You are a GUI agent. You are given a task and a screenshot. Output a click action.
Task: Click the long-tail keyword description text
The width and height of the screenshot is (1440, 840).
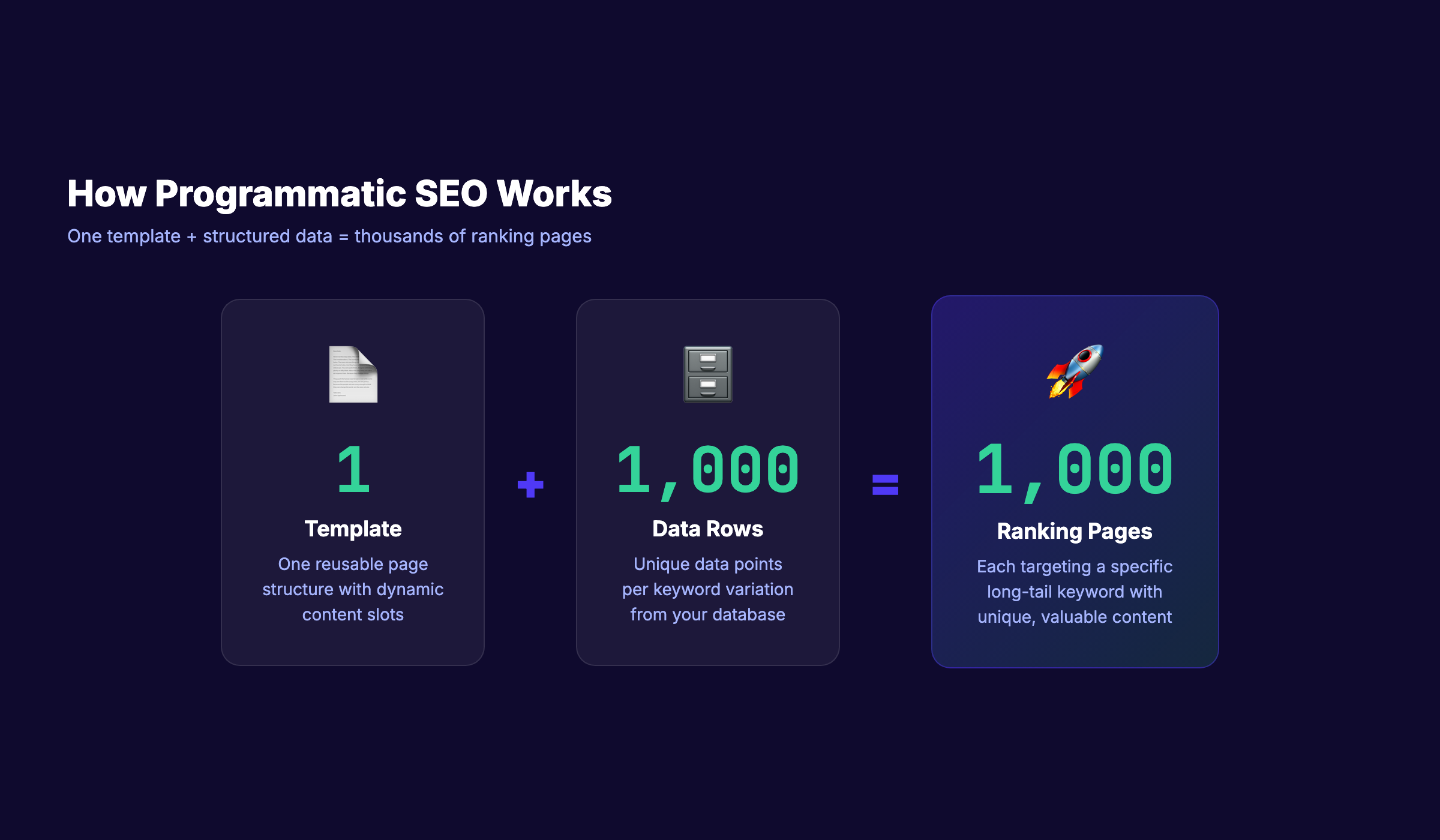1074,592
